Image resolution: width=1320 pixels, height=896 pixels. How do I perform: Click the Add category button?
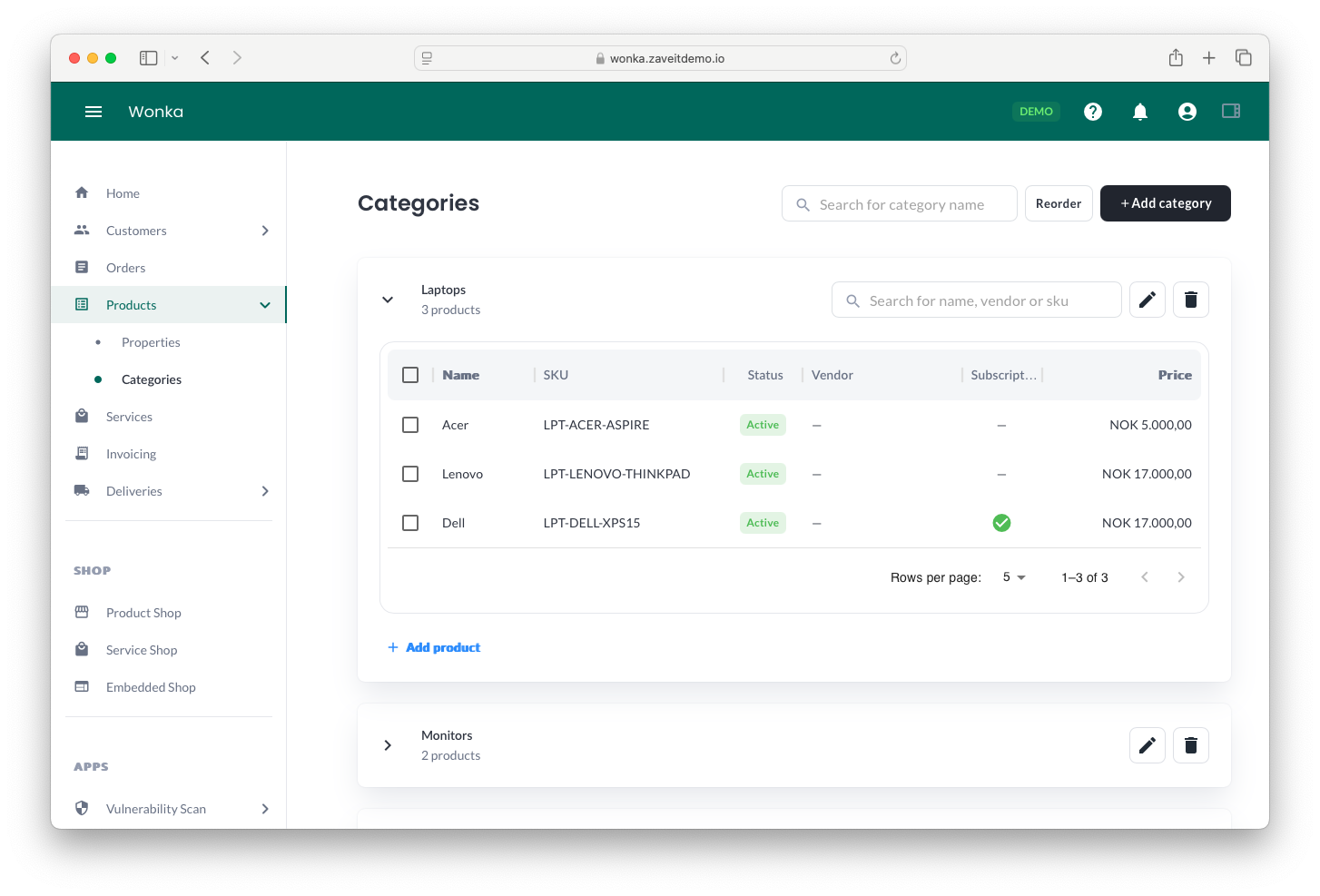tap(1166, 203)
